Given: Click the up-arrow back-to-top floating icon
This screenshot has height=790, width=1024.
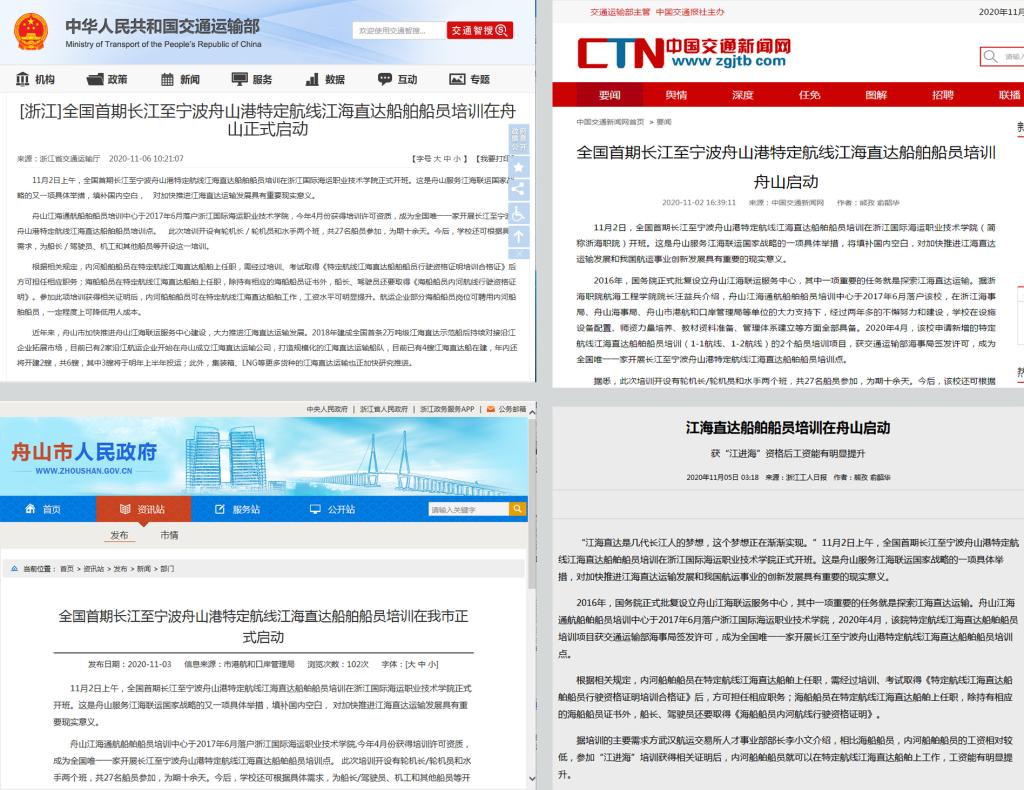Looking at the screenshot, I should (518, 237).
